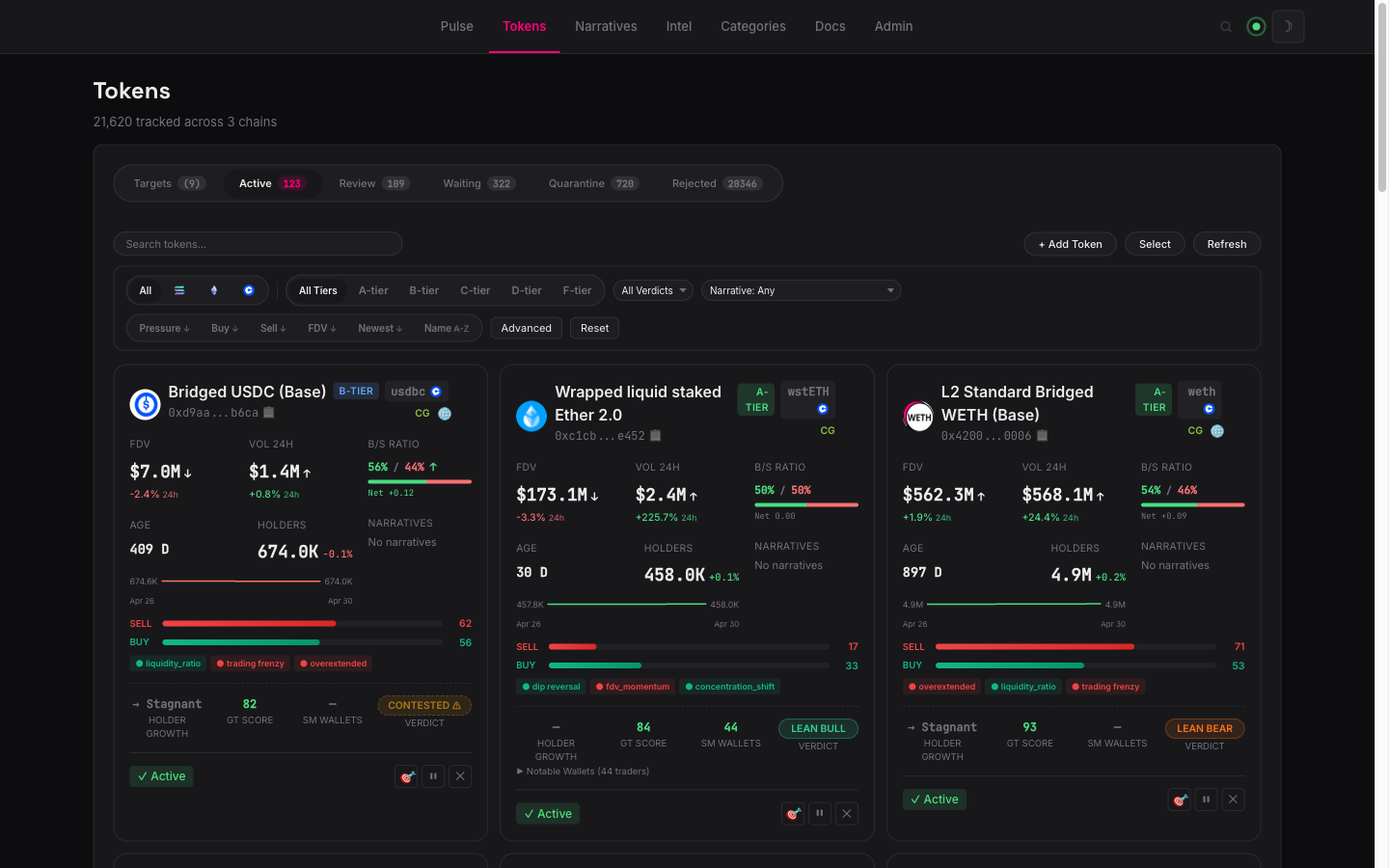The height and width of the screenshot is (868, 1389).
Task: Open the globe link on the WETH card
Action: 1217,431
